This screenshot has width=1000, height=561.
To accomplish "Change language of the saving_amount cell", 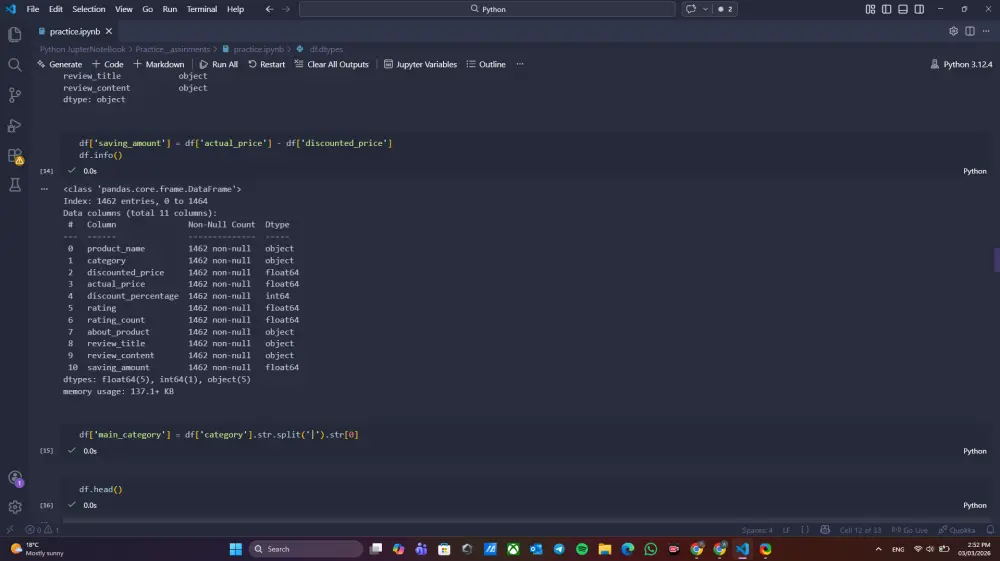I will pos(974,171).
